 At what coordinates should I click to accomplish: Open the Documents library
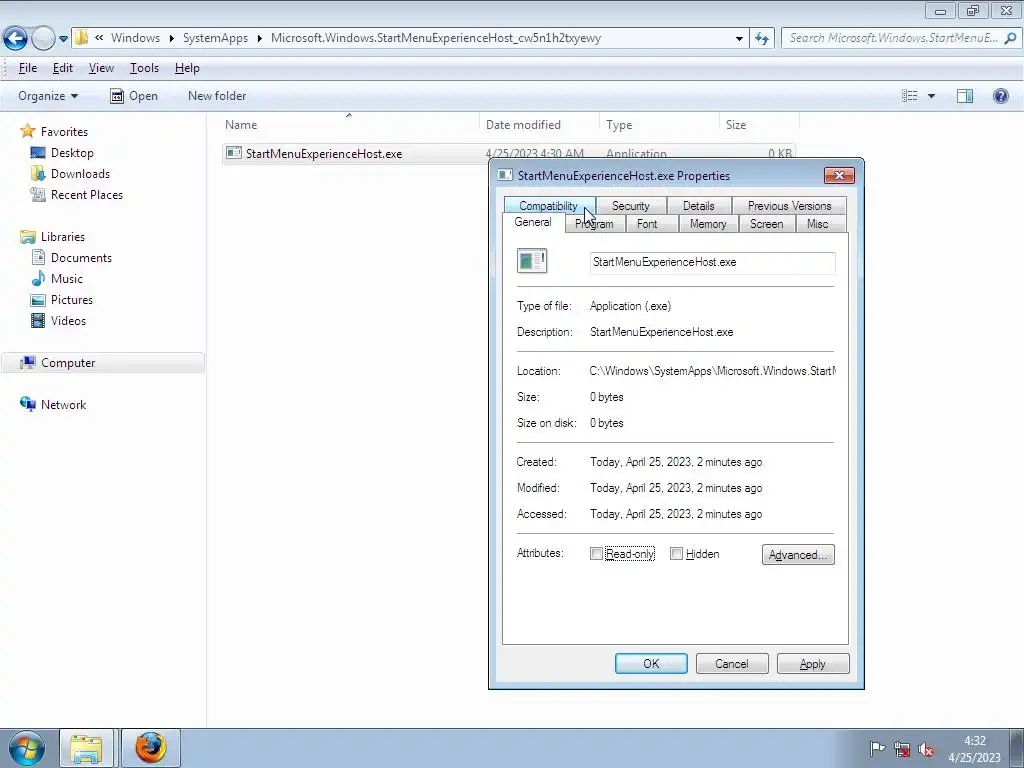81,258
